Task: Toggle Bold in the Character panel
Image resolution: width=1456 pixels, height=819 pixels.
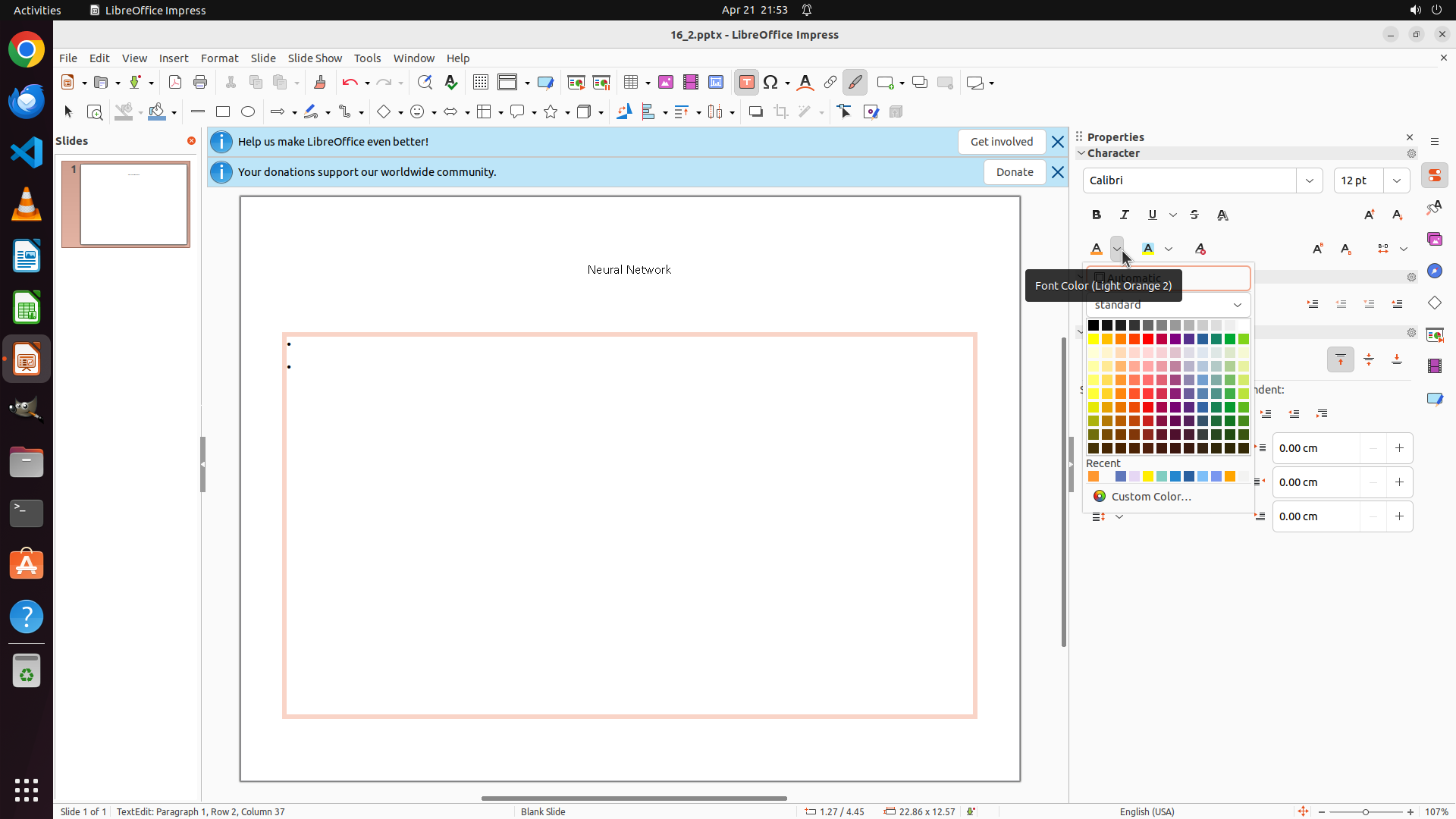Action: 1097,215
